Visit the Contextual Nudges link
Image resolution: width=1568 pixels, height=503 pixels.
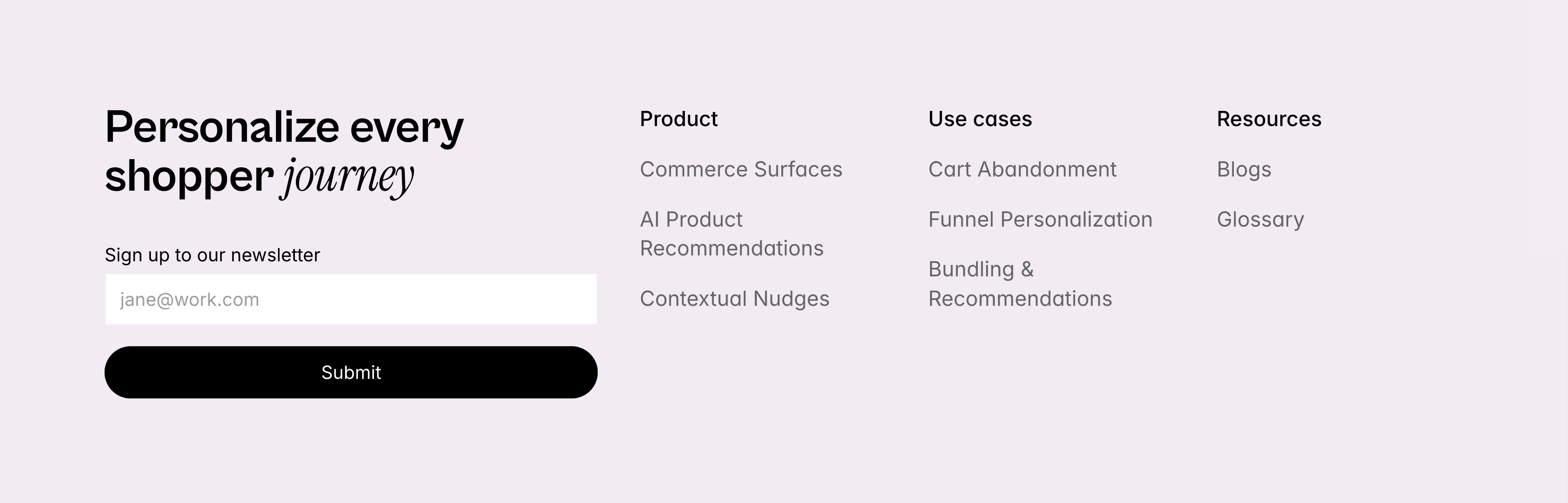coord(734,299)
